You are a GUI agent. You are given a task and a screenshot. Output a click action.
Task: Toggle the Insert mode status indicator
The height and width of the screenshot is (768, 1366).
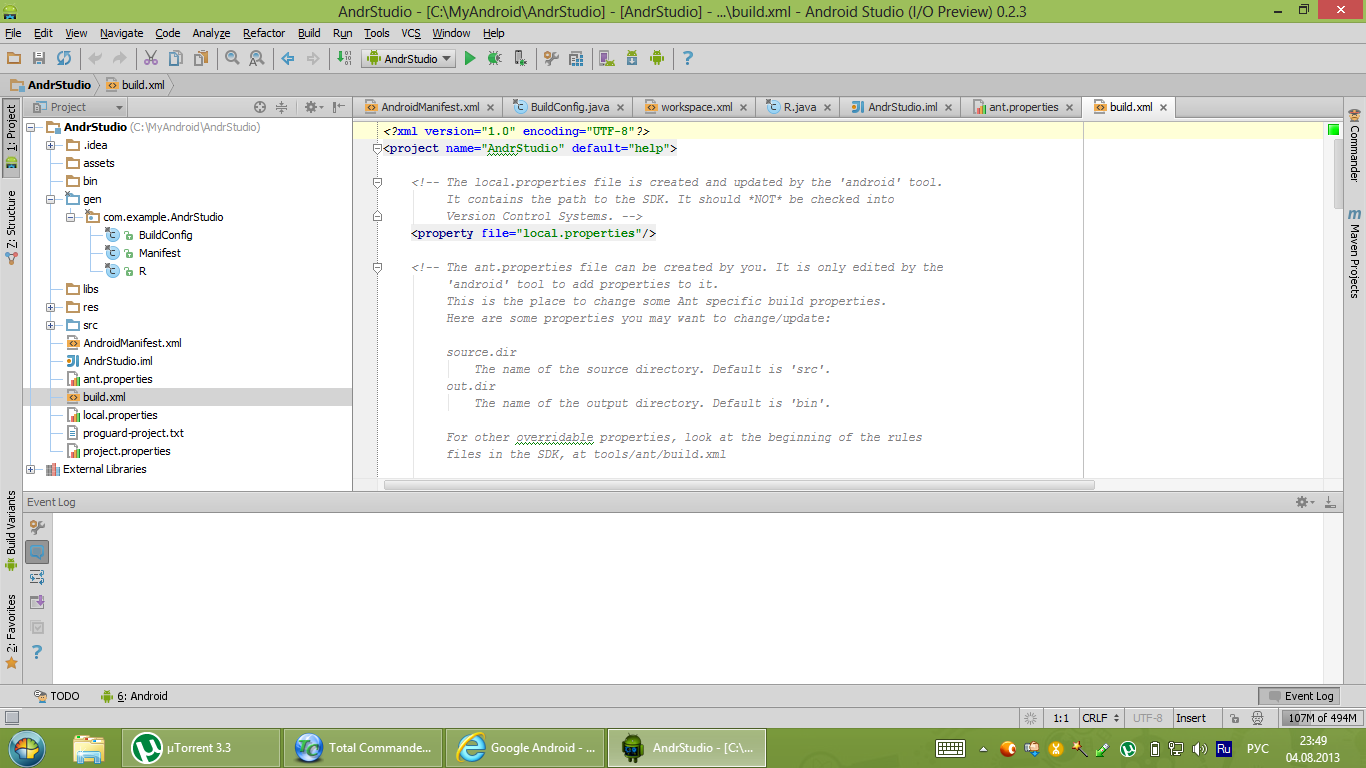1191,718
